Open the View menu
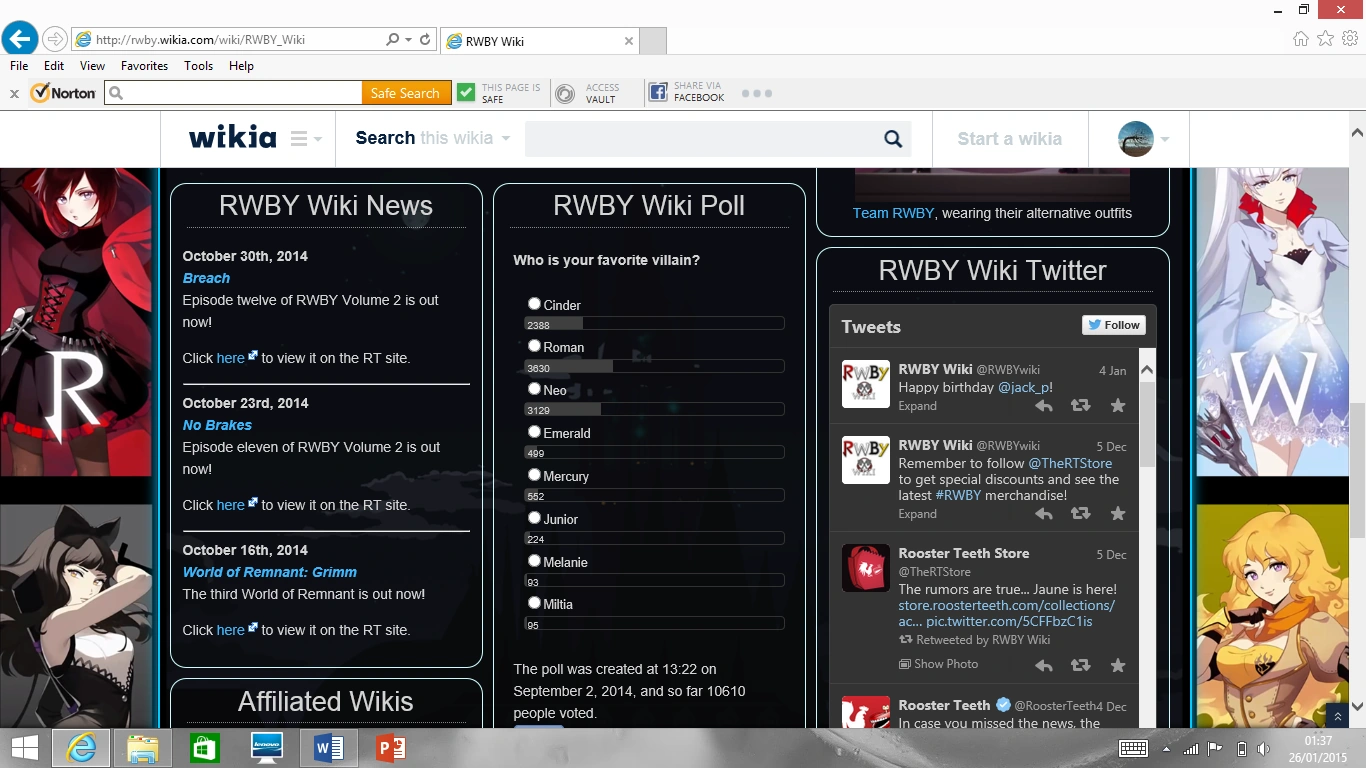This screenshot has height=768, width=1366. (92, 66)
